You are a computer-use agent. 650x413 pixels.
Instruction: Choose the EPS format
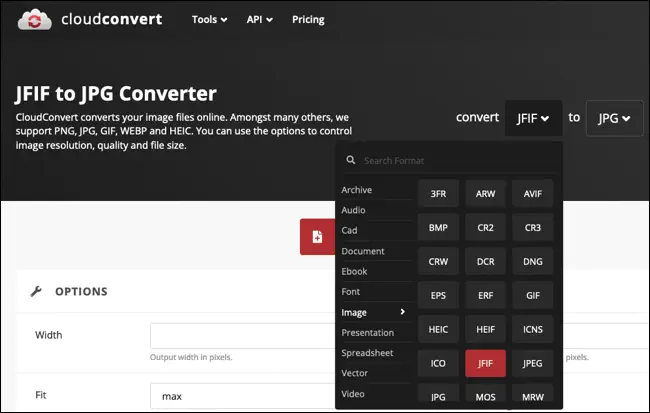click(x=438, y=296)
